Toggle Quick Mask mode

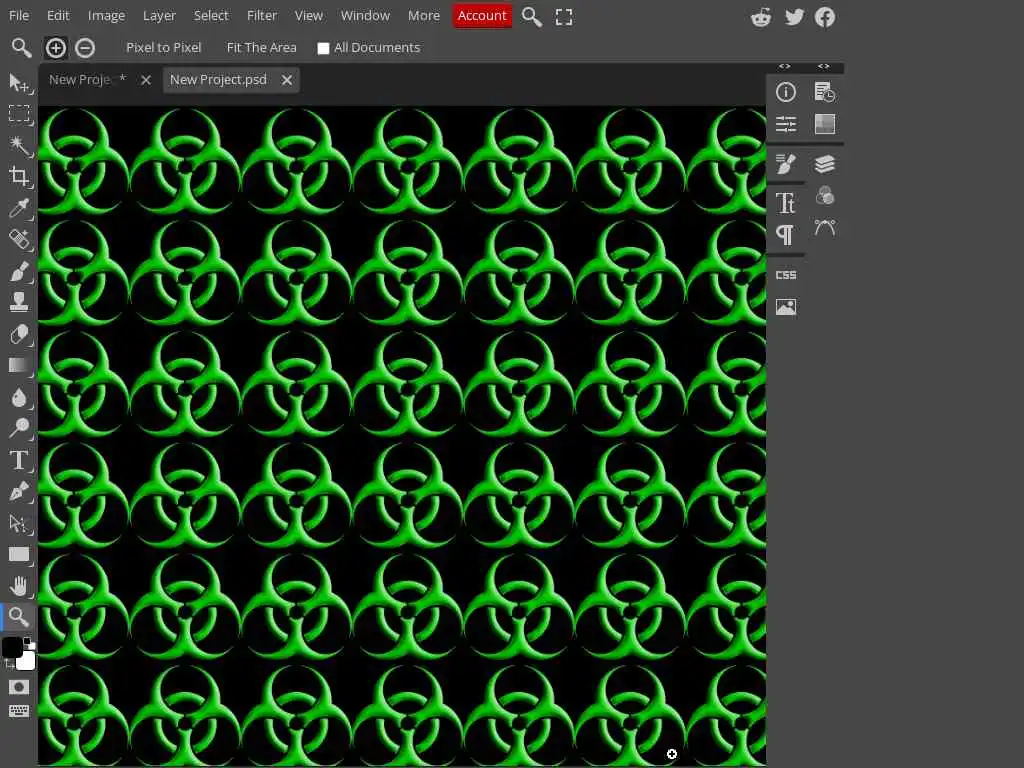tap(18, 687)
